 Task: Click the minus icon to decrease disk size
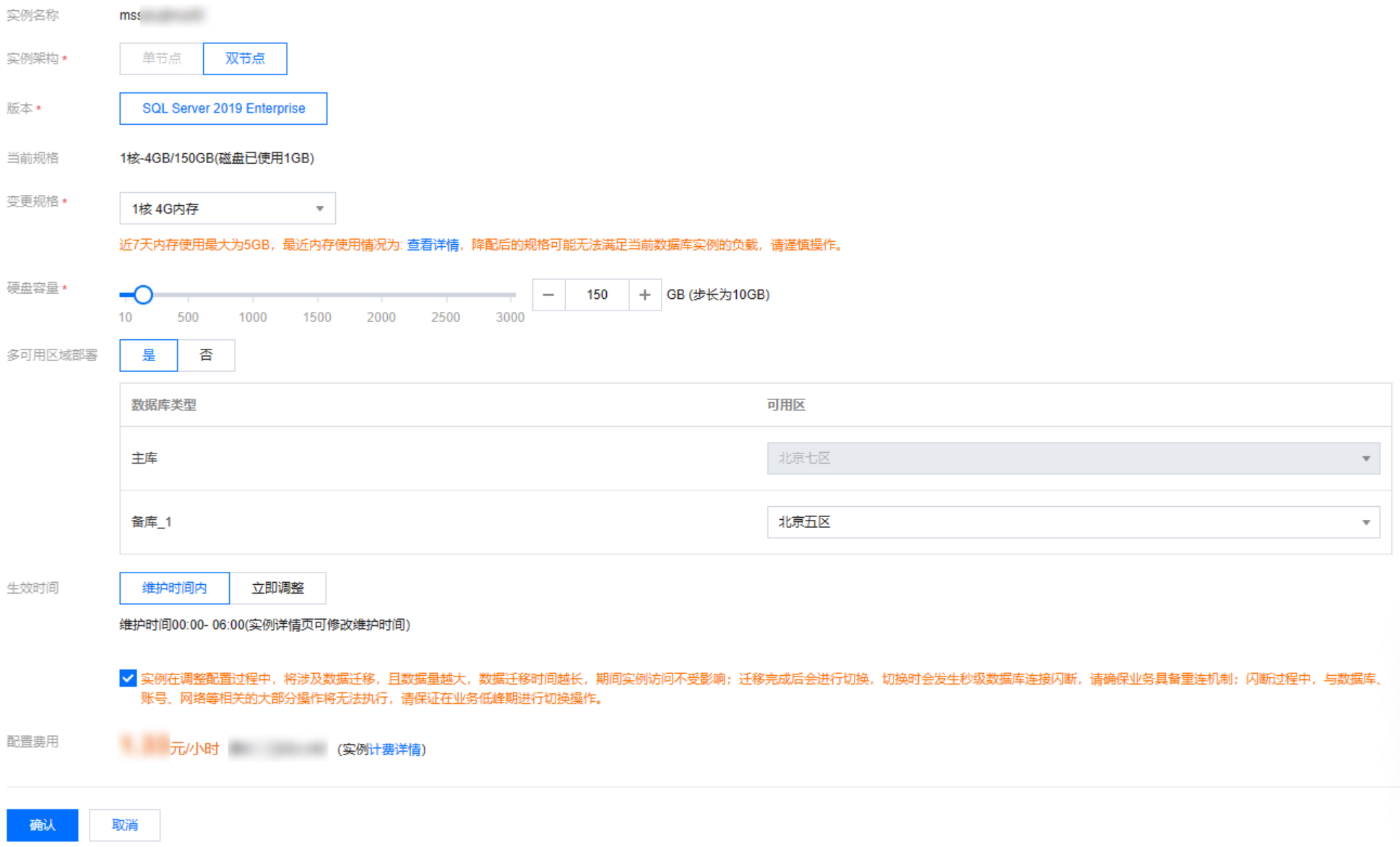pyautogui.click(x=548, y=295)
